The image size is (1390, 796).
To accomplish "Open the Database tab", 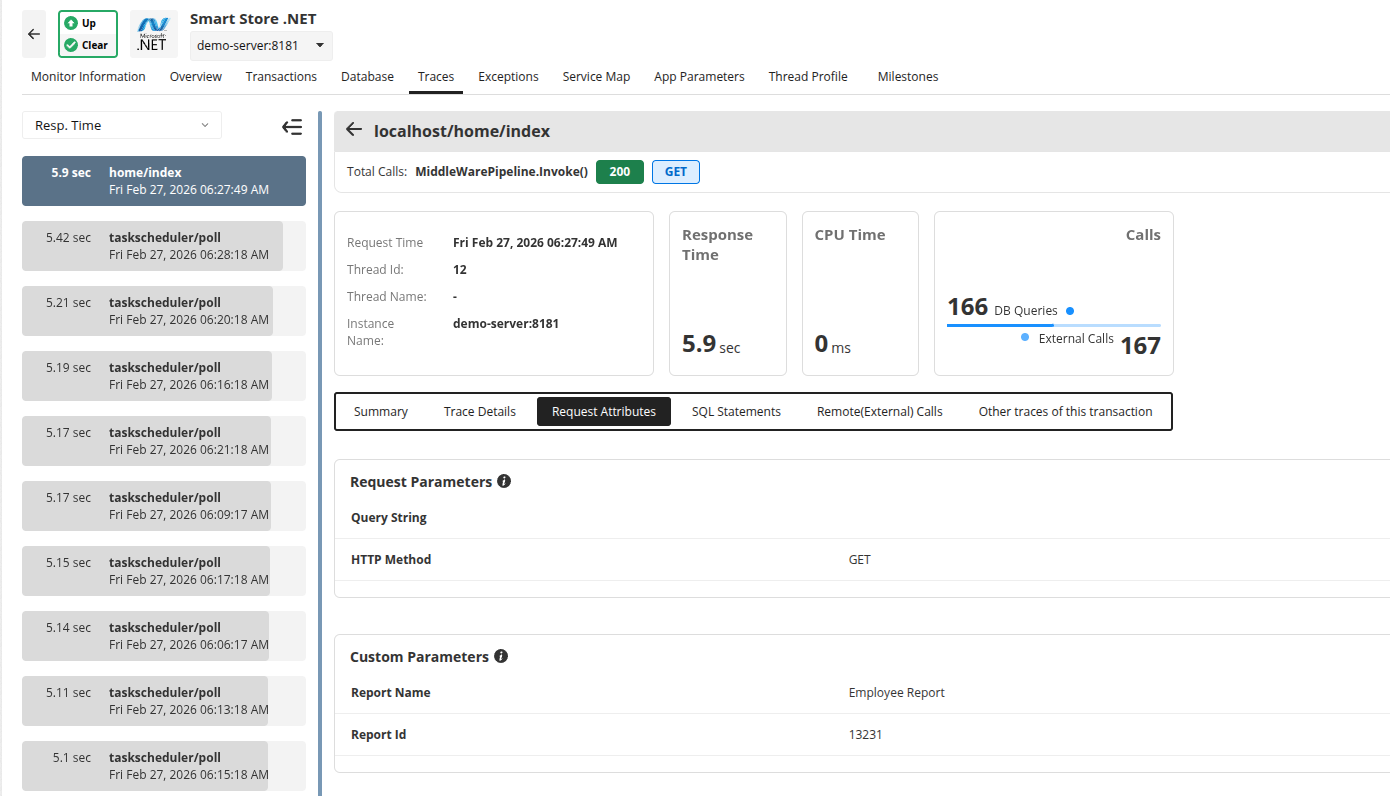I will [367, 77].
